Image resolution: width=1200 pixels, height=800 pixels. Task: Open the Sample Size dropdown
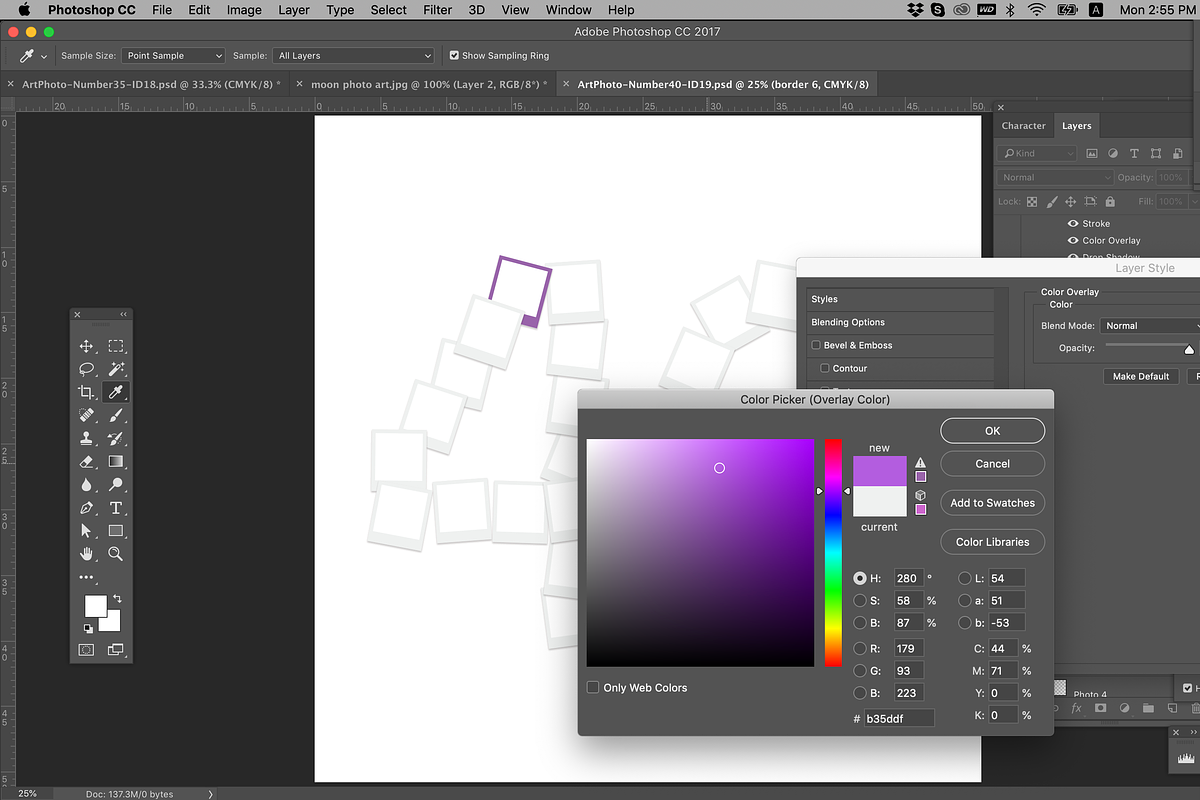(x=173, y=56)
